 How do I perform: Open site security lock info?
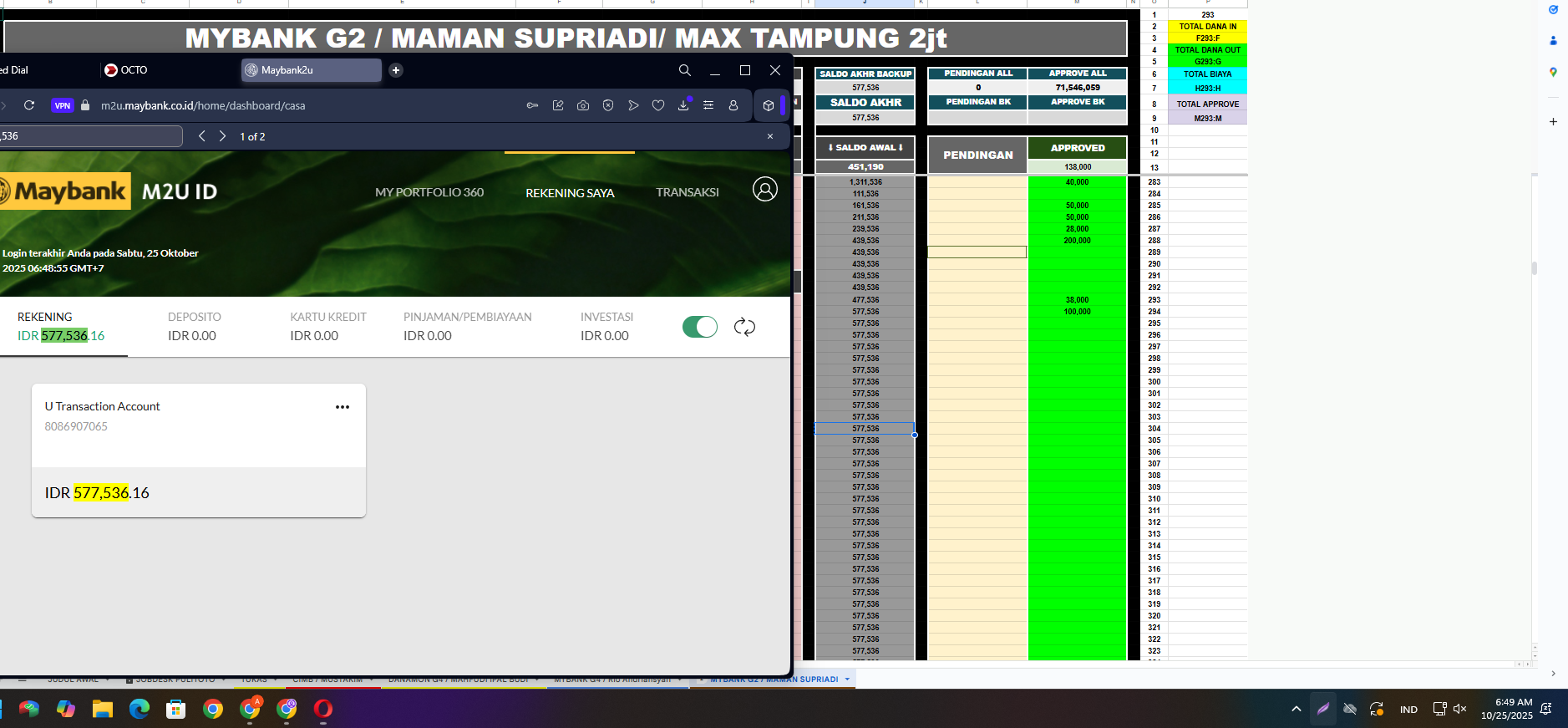point(85,105)
